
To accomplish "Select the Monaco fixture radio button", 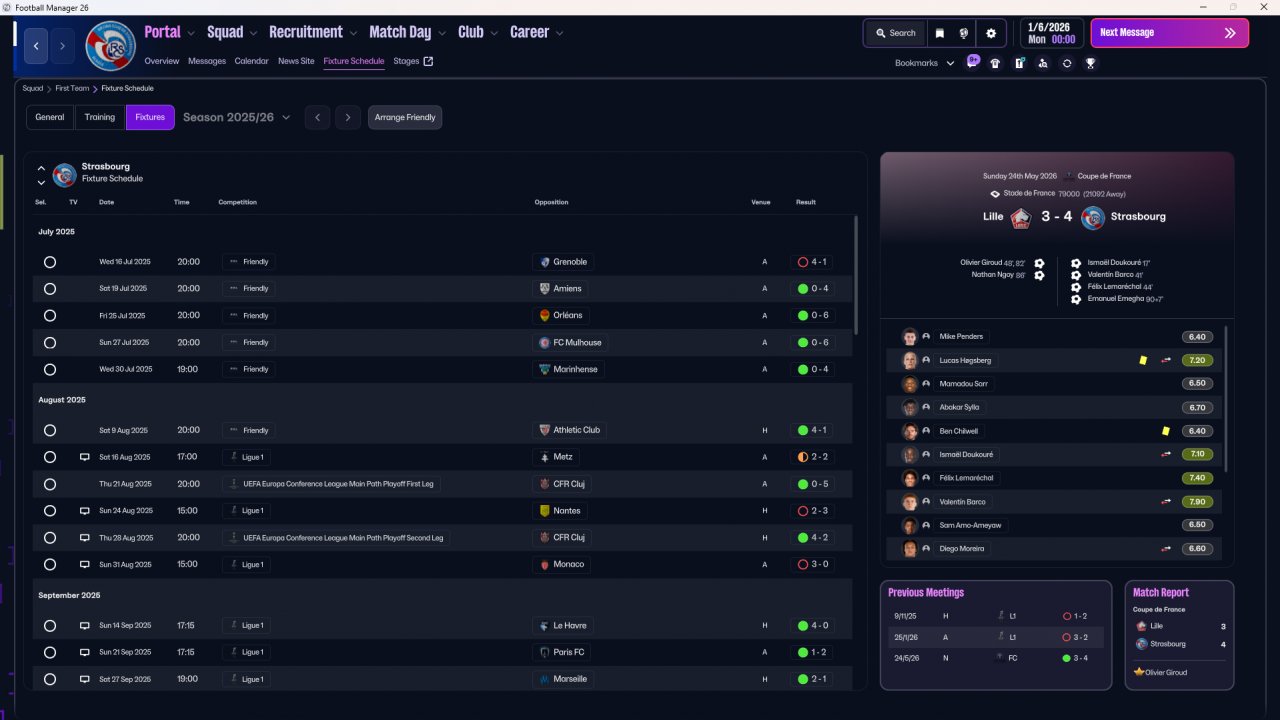I will point(50,565).
